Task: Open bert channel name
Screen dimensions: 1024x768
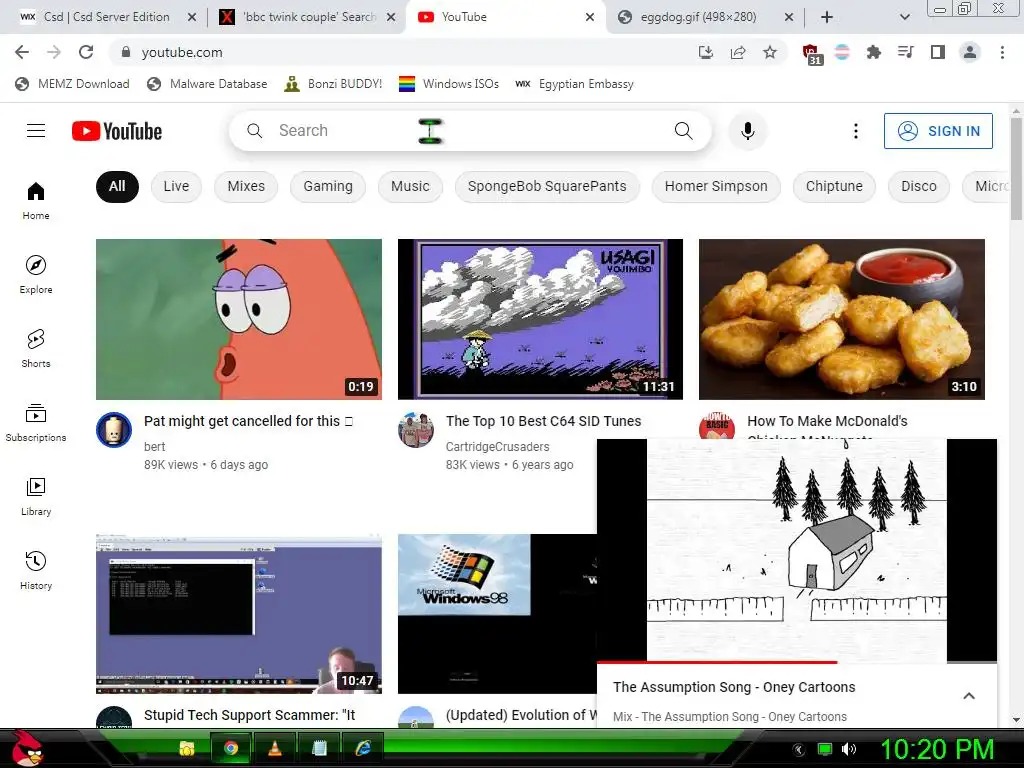Action: pos(155,447)
